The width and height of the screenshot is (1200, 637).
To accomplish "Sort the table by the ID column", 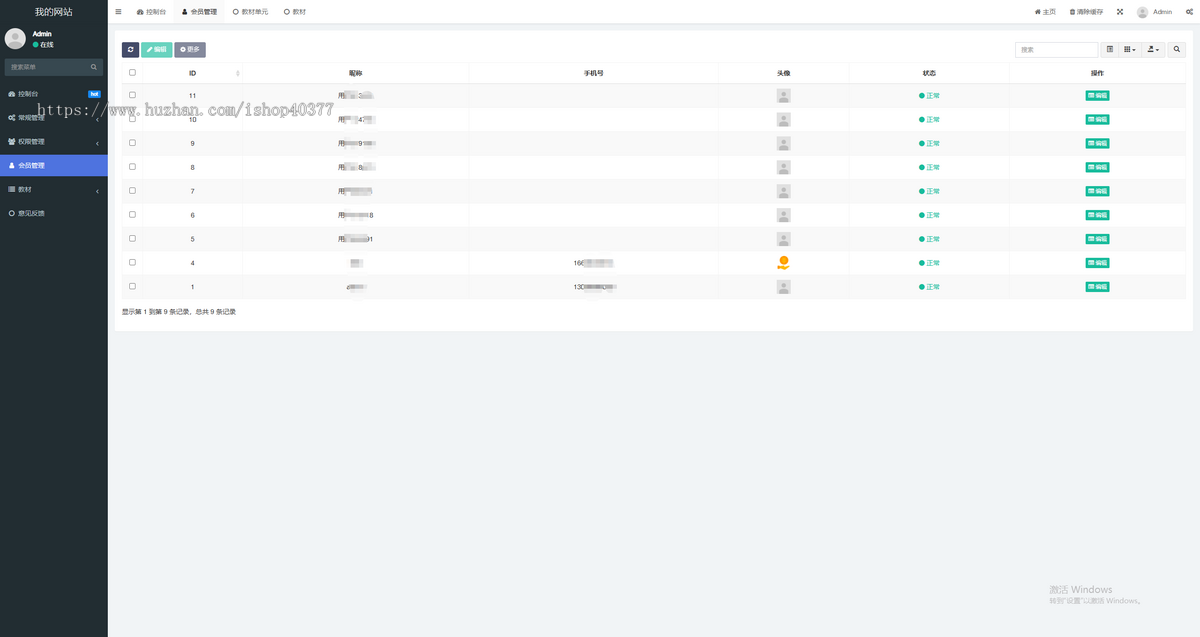I will (192, 73).
